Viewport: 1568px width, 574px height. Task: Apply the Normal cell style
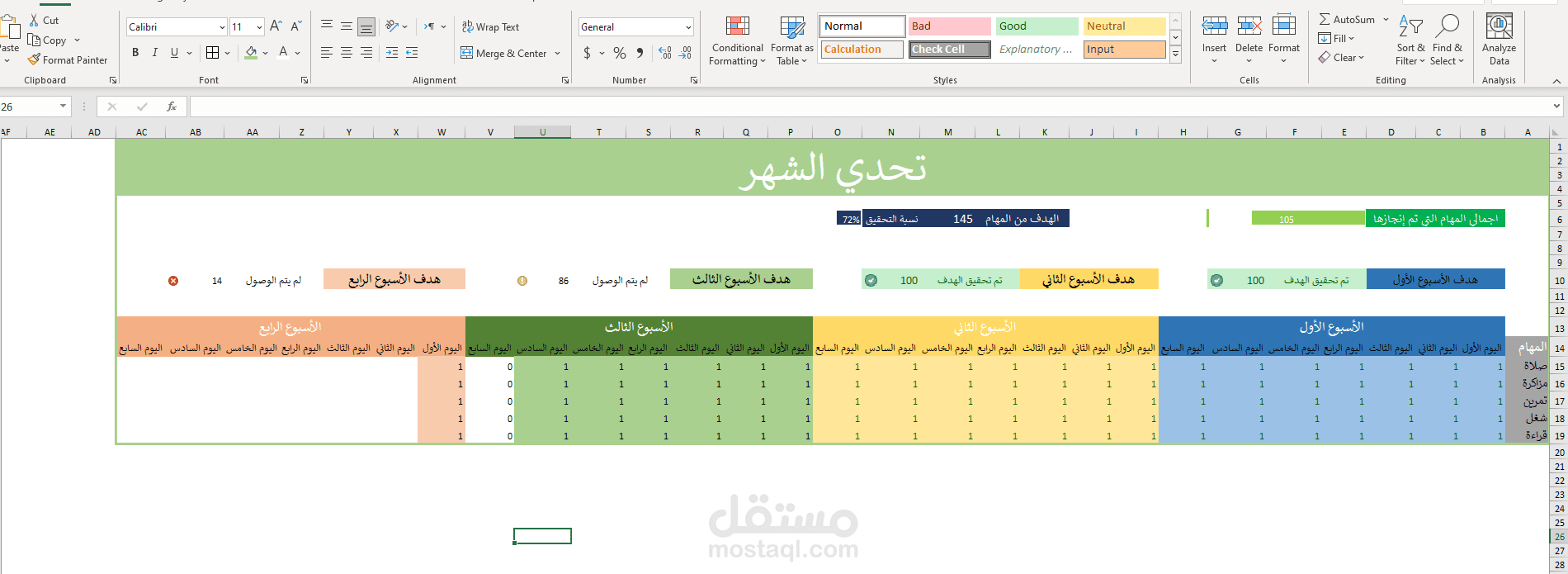(862, 26)
